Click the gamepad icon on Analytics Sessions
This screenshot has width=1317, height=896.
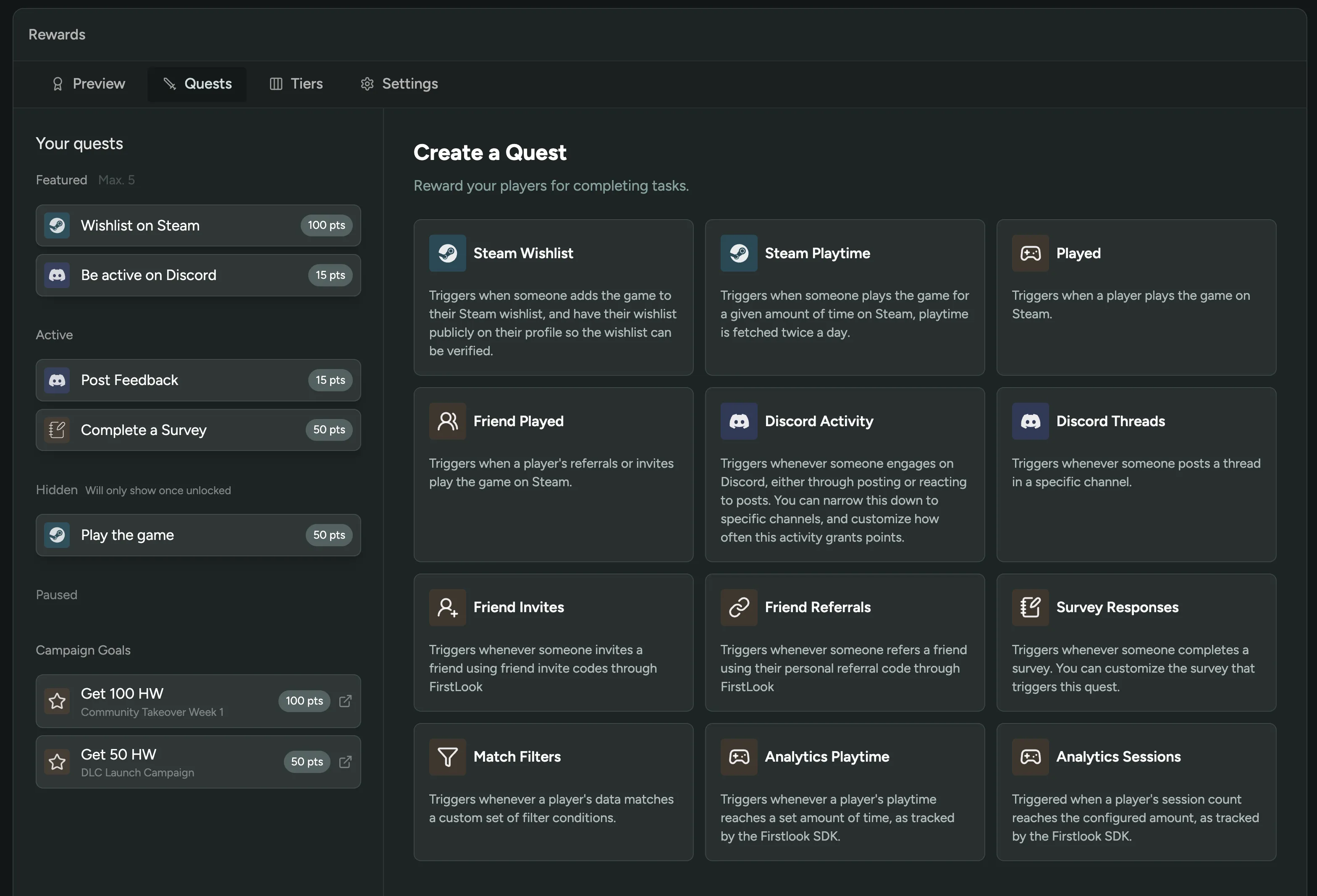pos(1030,757)
